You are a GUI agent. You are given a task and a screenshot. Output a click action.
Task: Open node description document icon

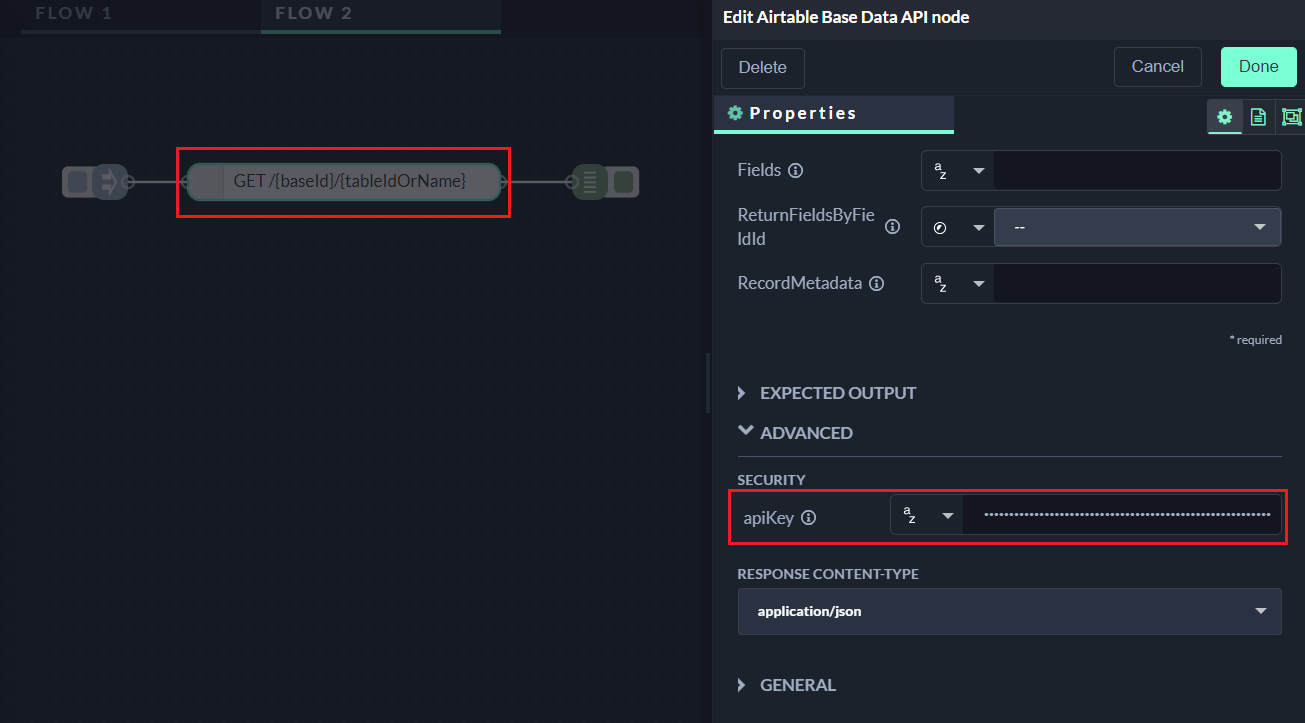coord(1258,117)
